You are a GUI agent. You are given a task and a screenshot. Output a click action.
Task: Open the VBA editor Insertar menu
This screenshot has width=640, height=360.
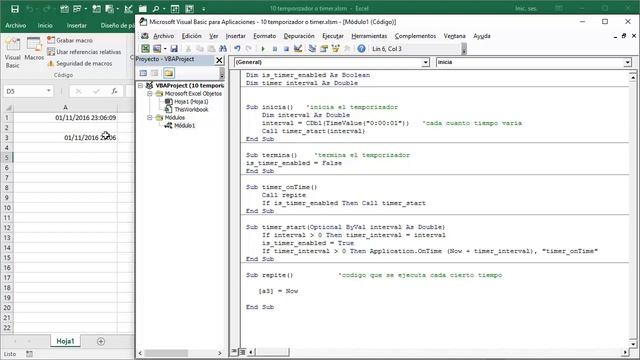coord(236,36)
